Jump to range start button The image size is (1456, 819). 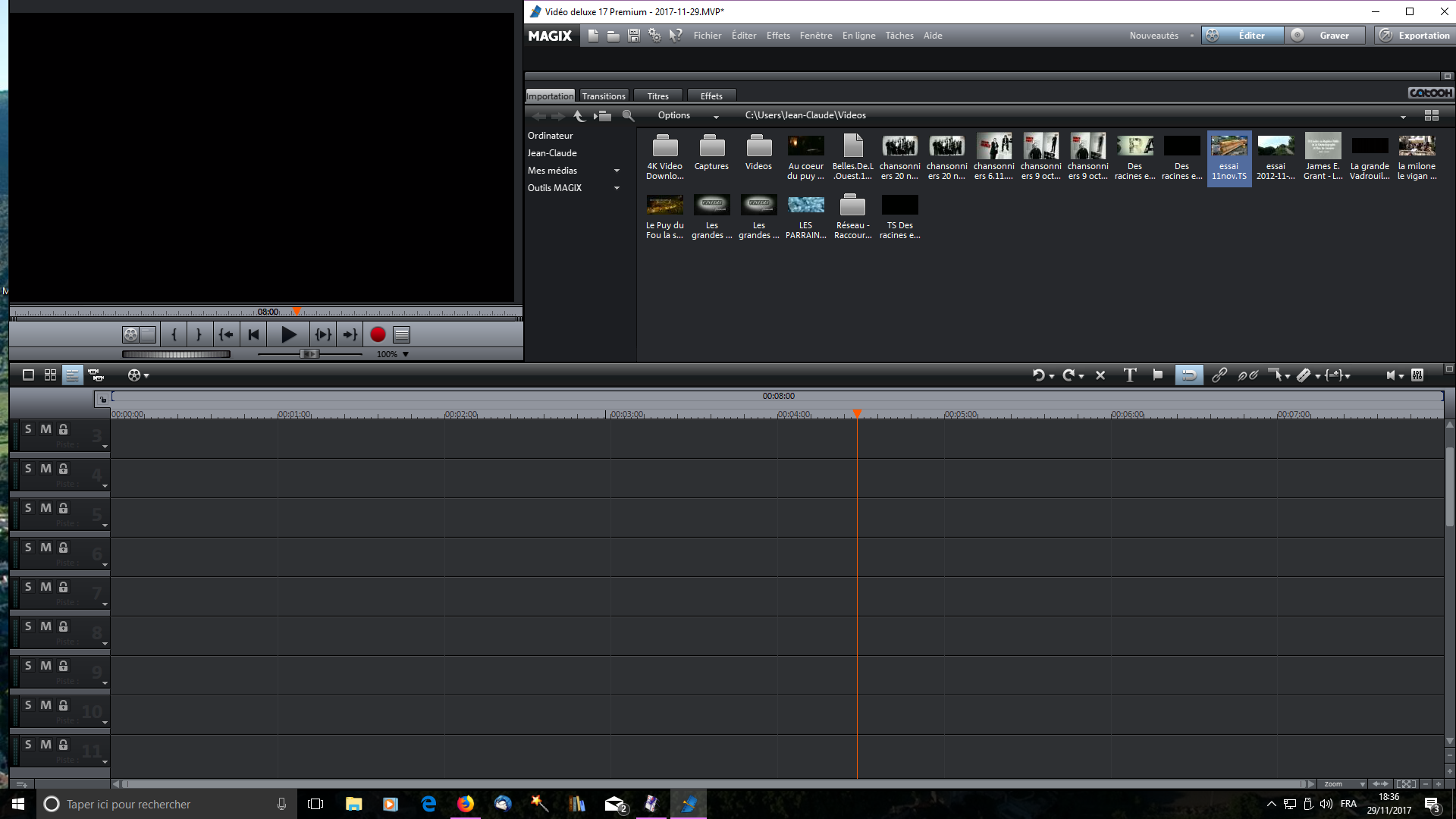226,334
